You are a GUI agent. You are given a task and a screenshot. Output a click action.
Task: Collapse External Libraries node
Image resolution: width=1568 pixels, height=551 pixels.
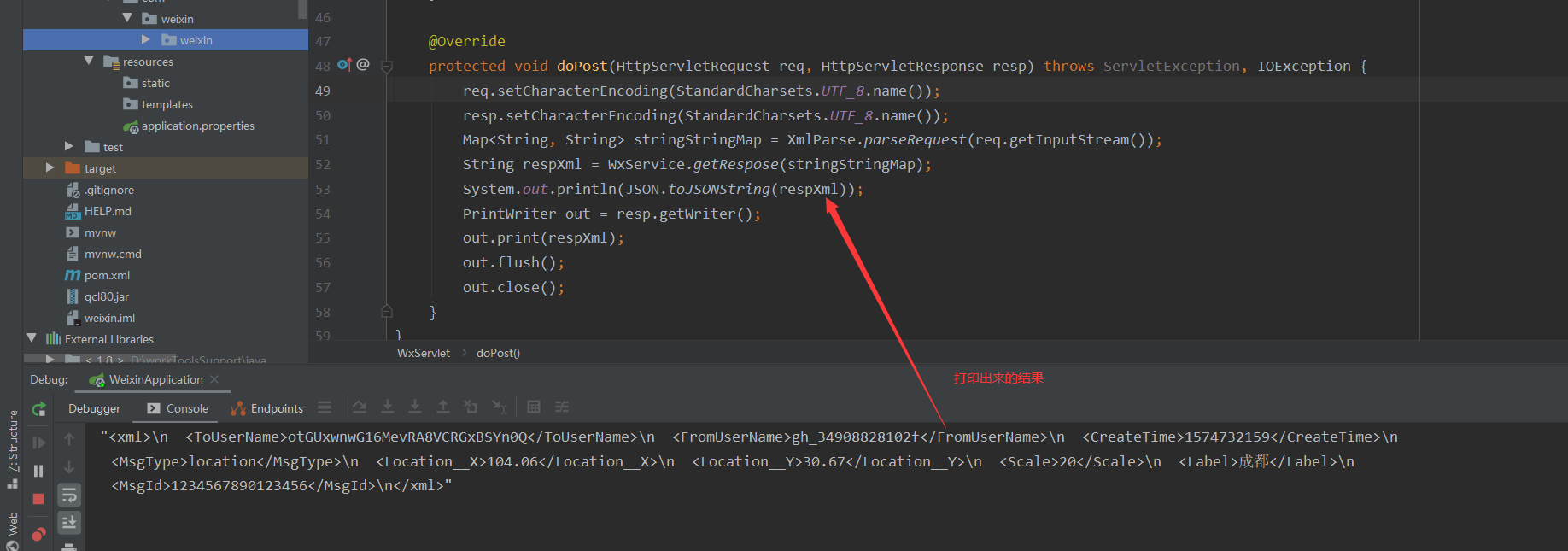[x=32, y=338]
